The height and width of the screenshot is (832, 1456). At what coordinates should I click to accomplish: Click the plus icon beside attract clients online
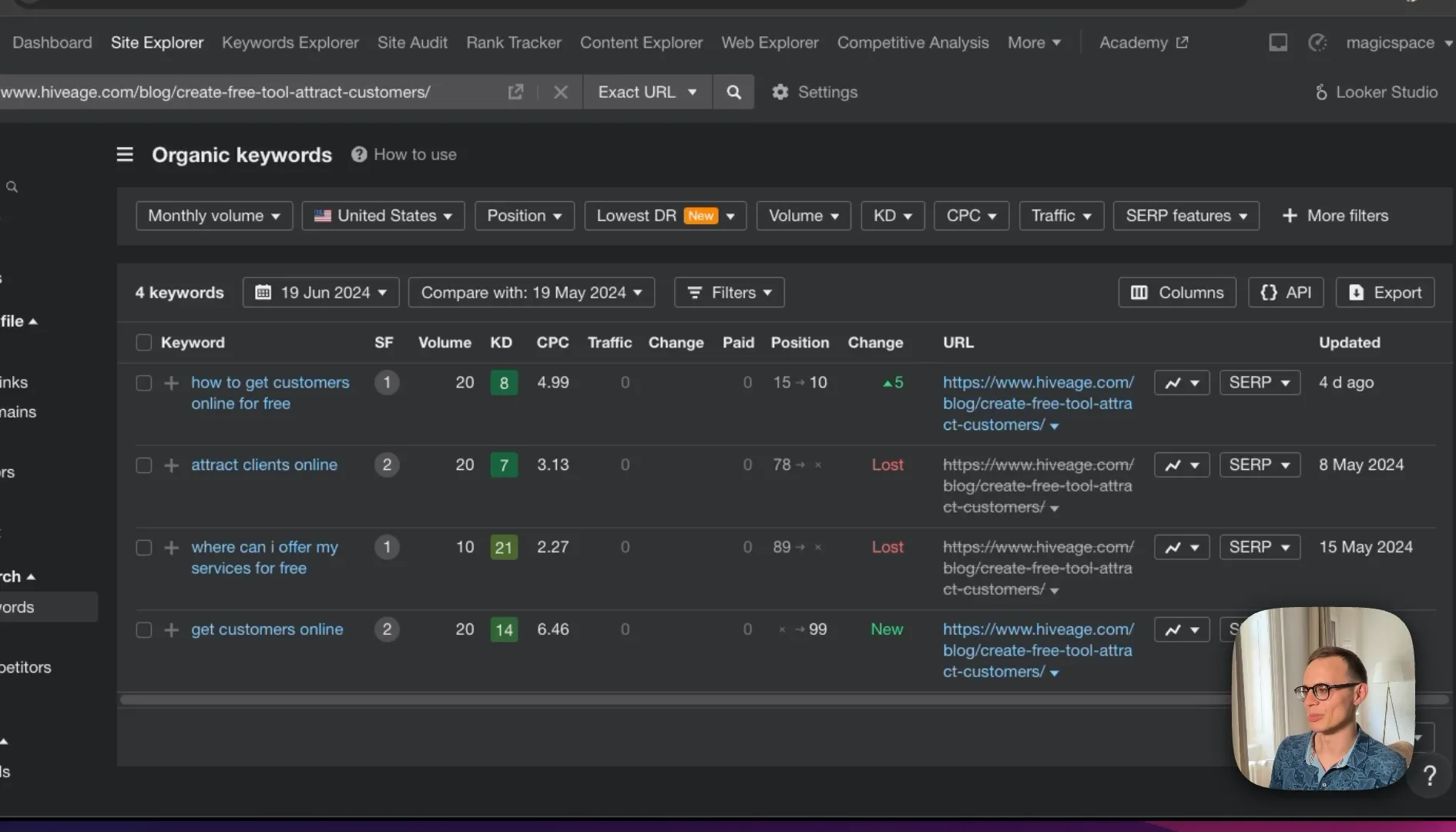click(171, 465)
